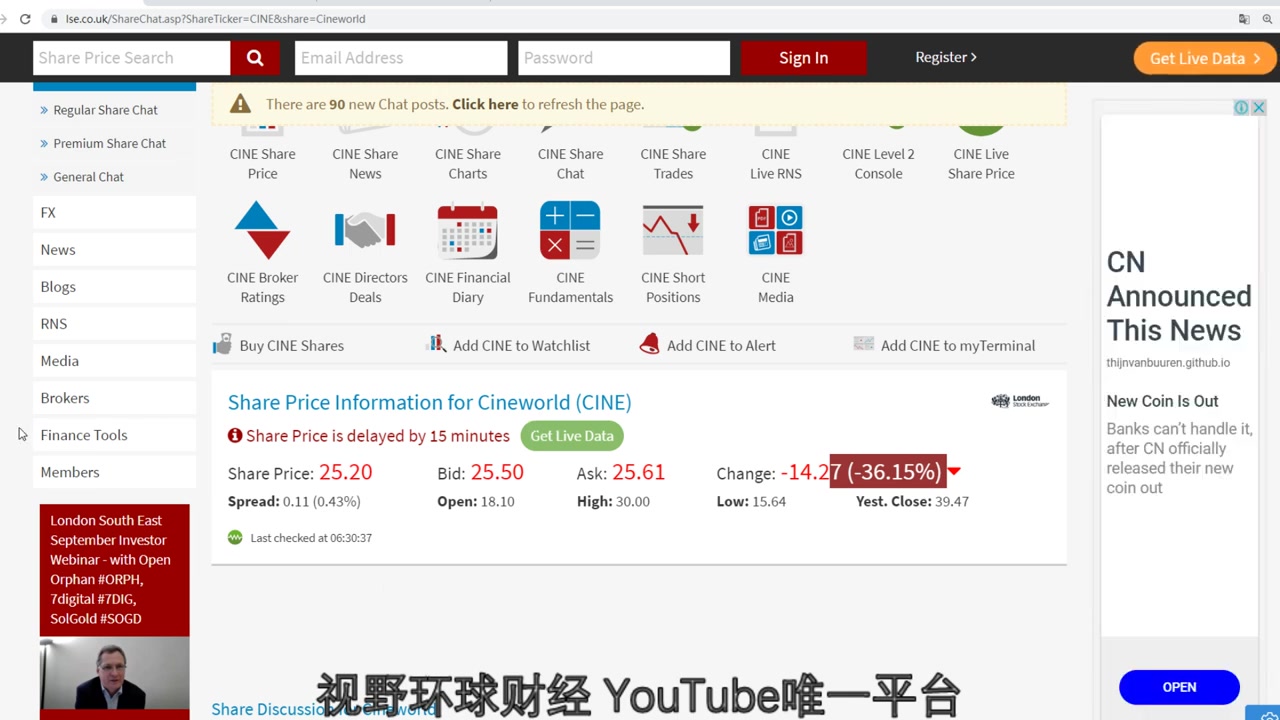Open the Blogs sidebar menu

pos(114,286)
